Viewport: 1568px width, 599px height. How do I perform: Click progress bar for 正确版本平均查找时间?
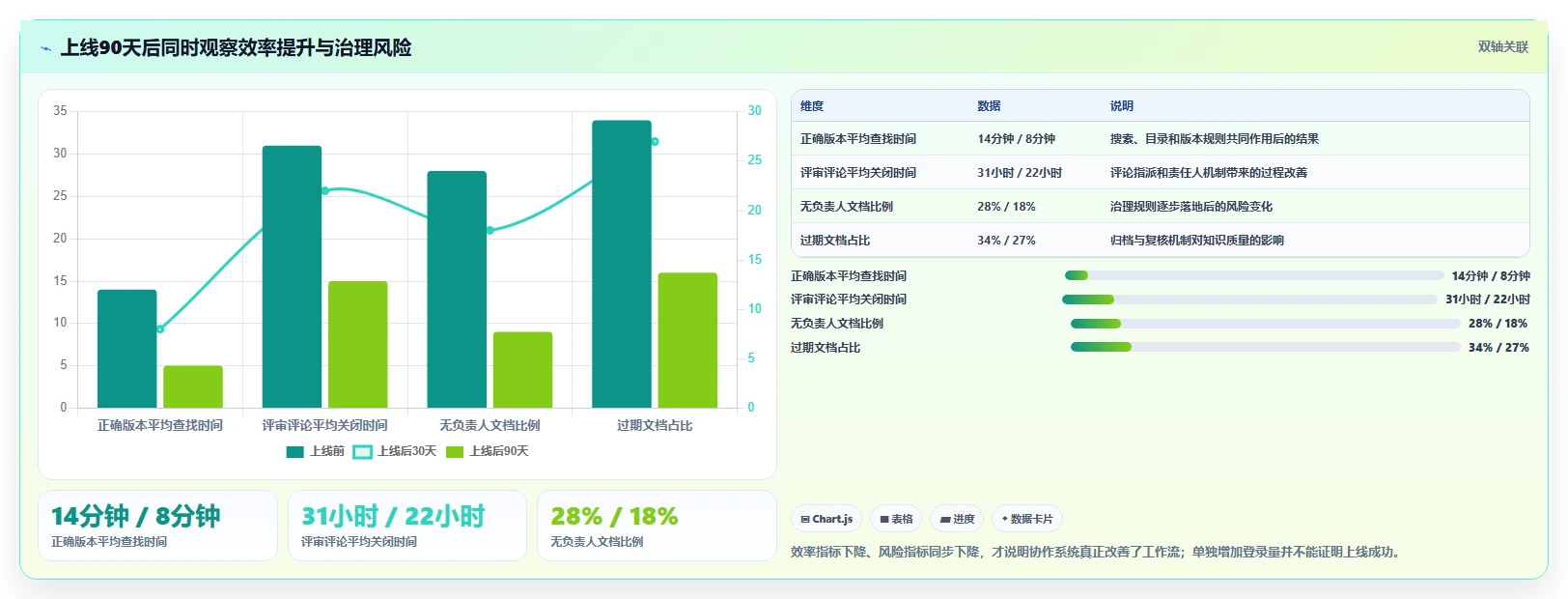click(1254, 275)
